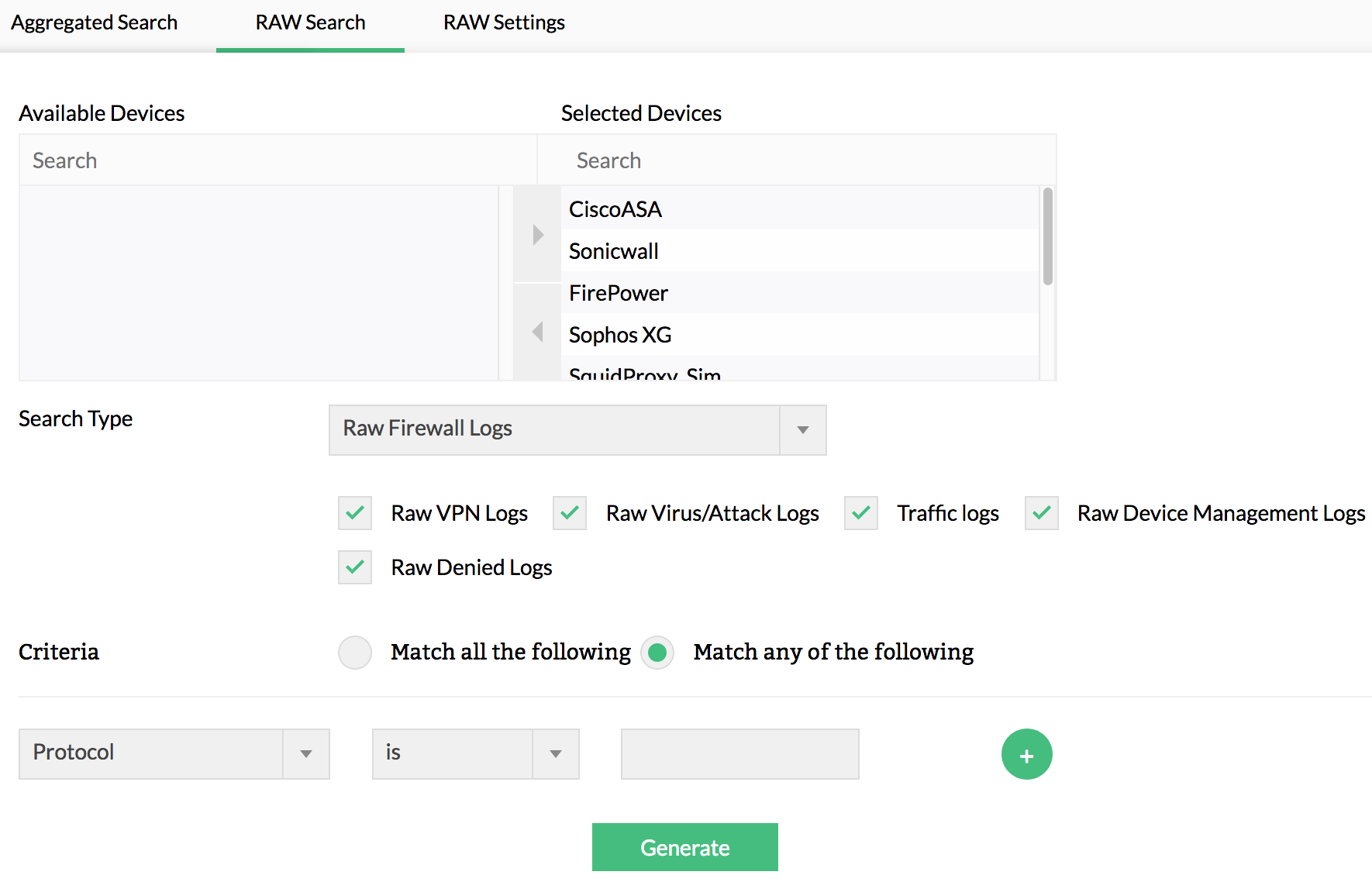Click the criteria value input box
Image resolution: width=1372 pixels, height=882 pixels.
point(739,753)
